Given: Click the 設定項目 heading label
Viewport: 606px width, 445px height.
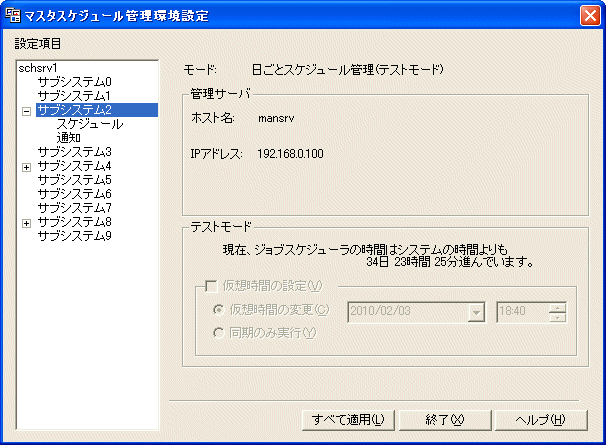Looking at the screenshot, I should pyautogui.click(x=37, y=43).
